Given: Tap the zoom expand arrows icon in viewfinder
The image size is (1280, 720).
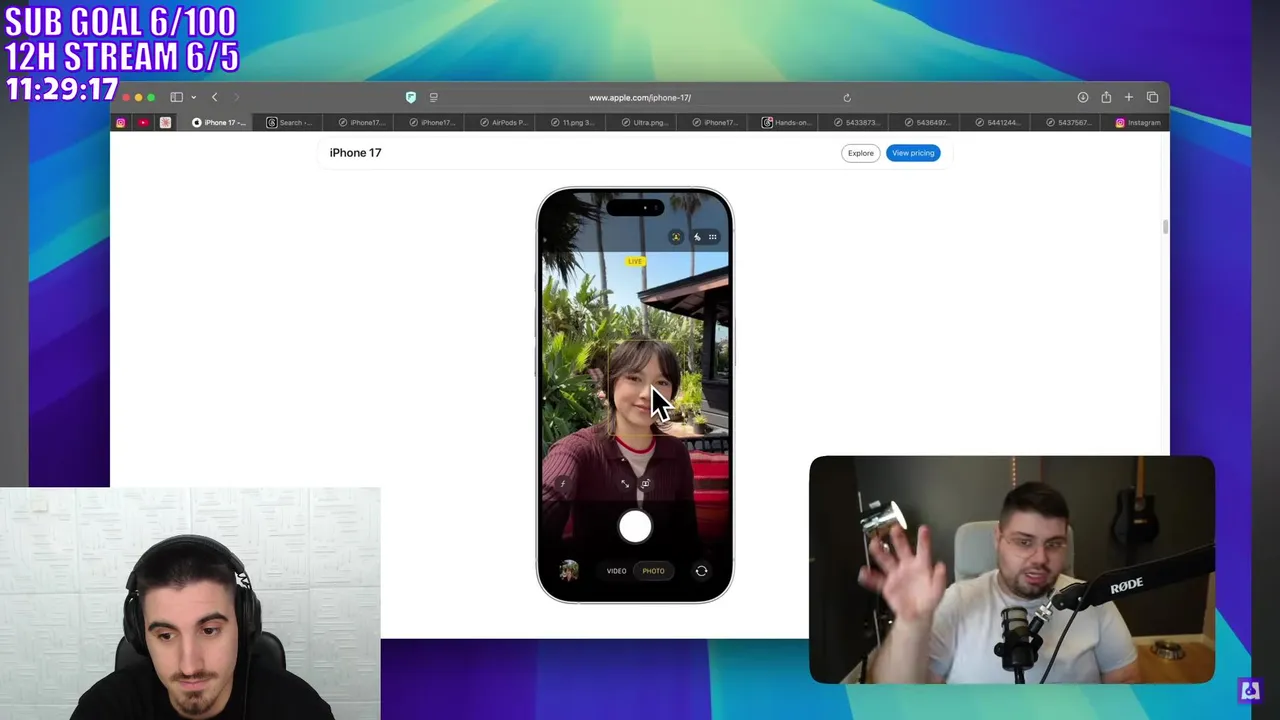Looking at the screenshot, I should pyautogui.click(x=625, y=484).
